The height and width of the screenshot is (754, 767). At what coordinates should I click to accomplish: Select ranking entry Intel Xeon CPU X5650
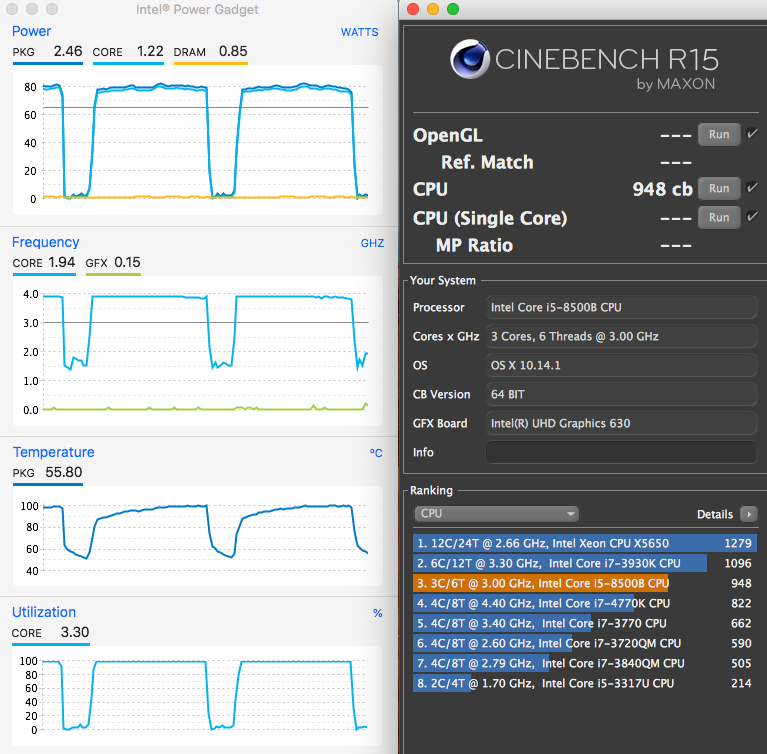pyautogui.click(x=585, y=543)
